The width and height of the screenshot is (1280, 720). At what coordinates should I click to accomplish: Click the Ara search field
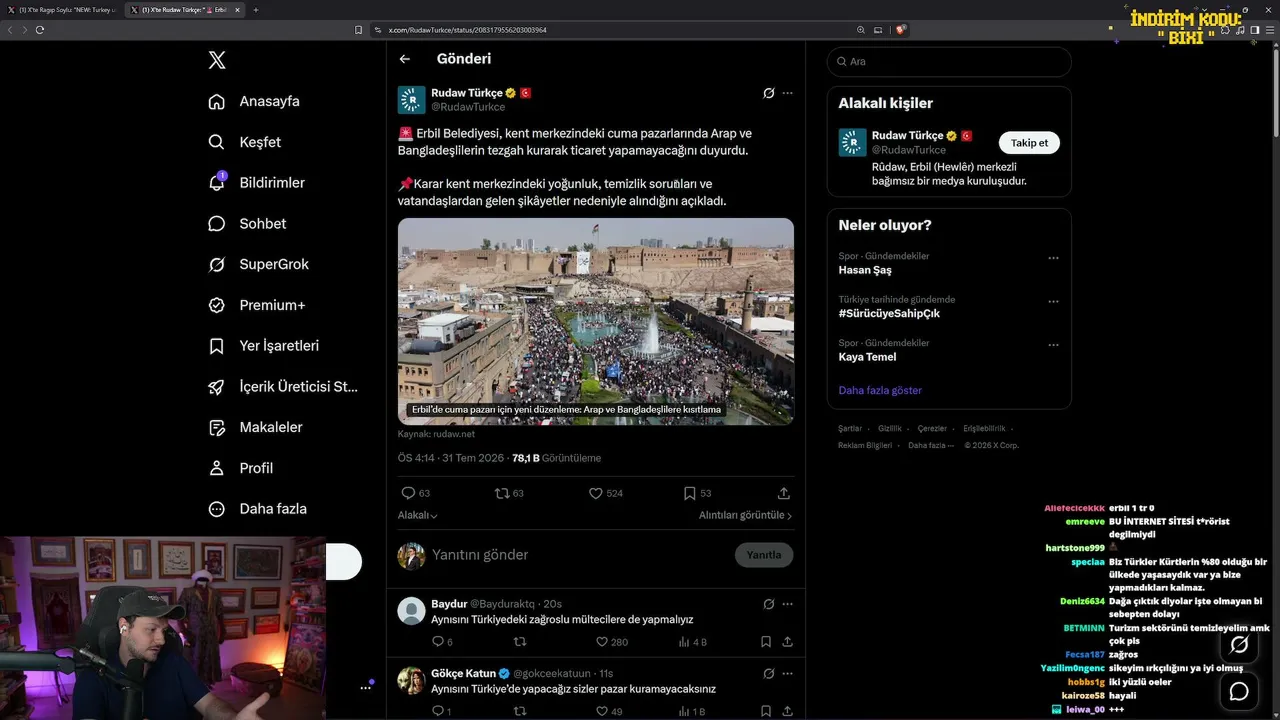[x=949, y=61]
